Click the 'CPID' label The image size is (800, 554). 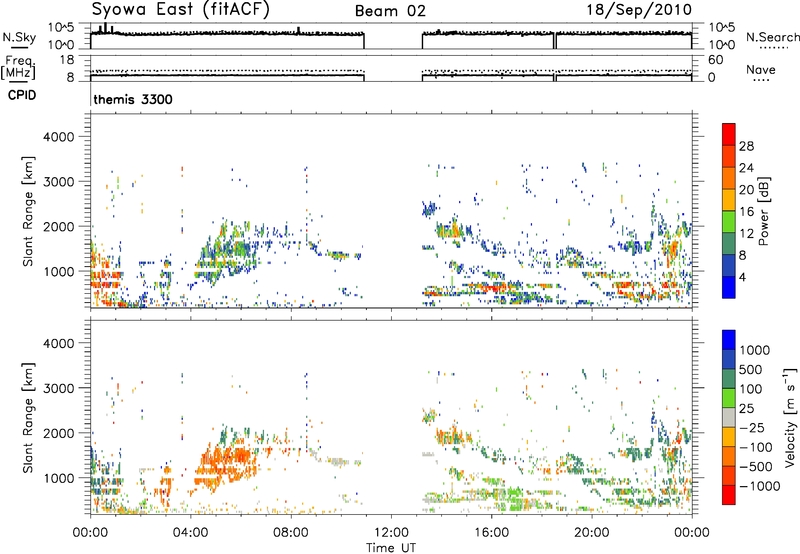(22, 95)
